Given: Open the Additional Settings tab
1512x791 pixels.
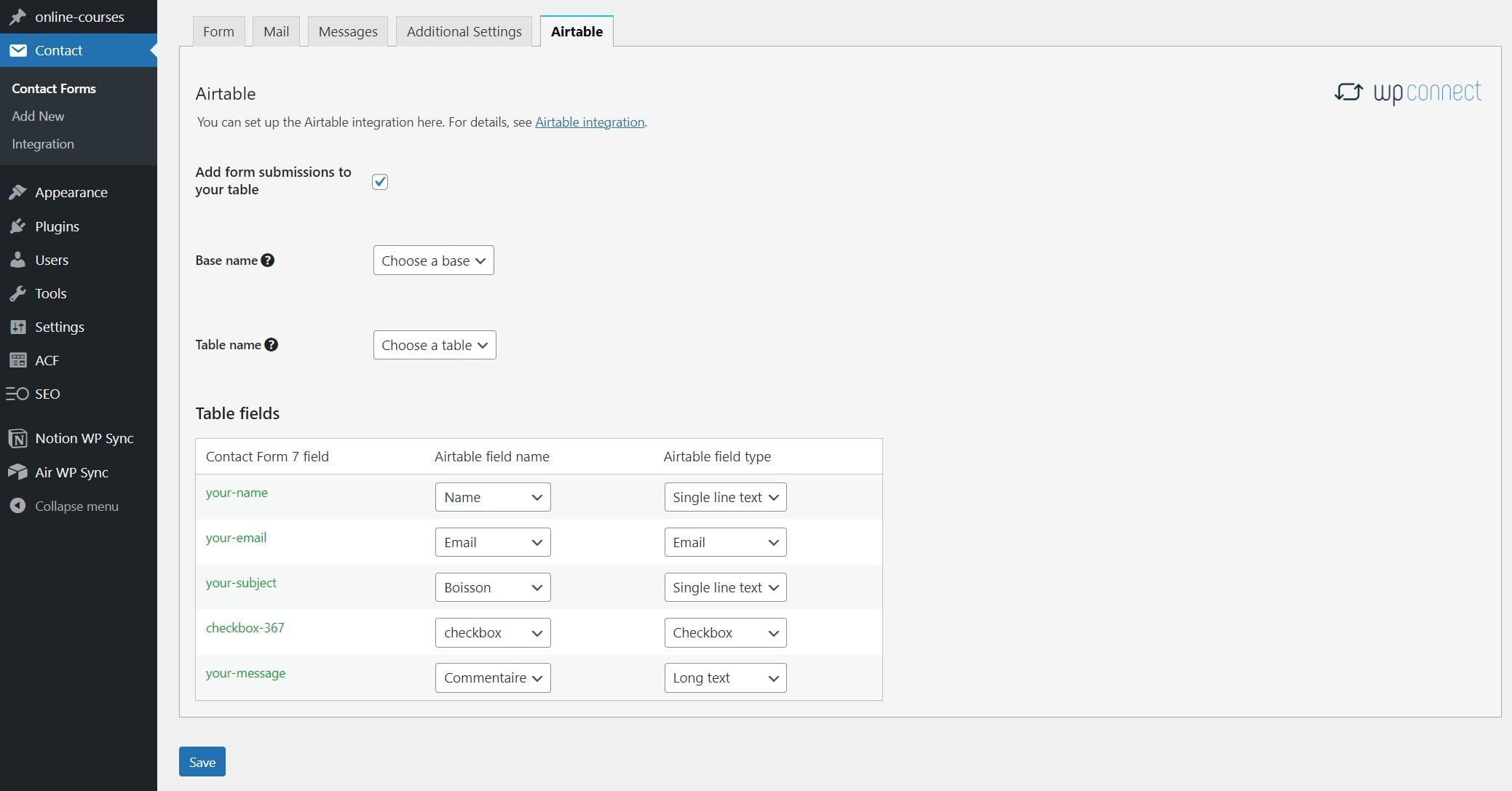Looking at the screenshot, I should (x=464, y=31).
